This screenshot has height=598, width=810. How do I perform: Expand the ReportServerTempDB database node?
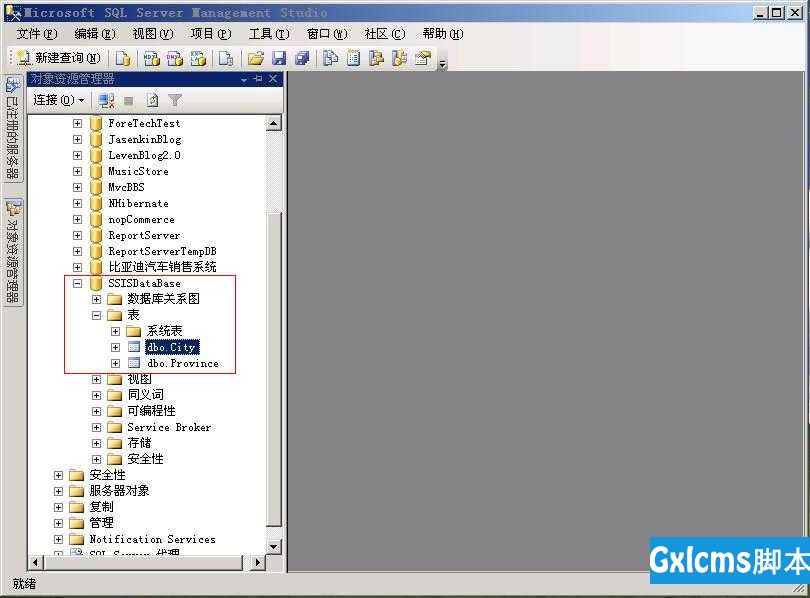point(77,251)
